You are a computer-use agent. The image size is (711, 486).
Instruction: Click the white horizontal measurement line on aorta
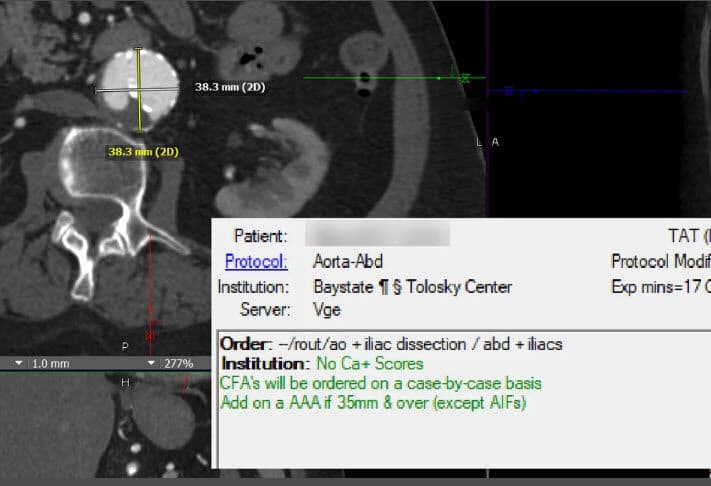(x=137, y=90)
